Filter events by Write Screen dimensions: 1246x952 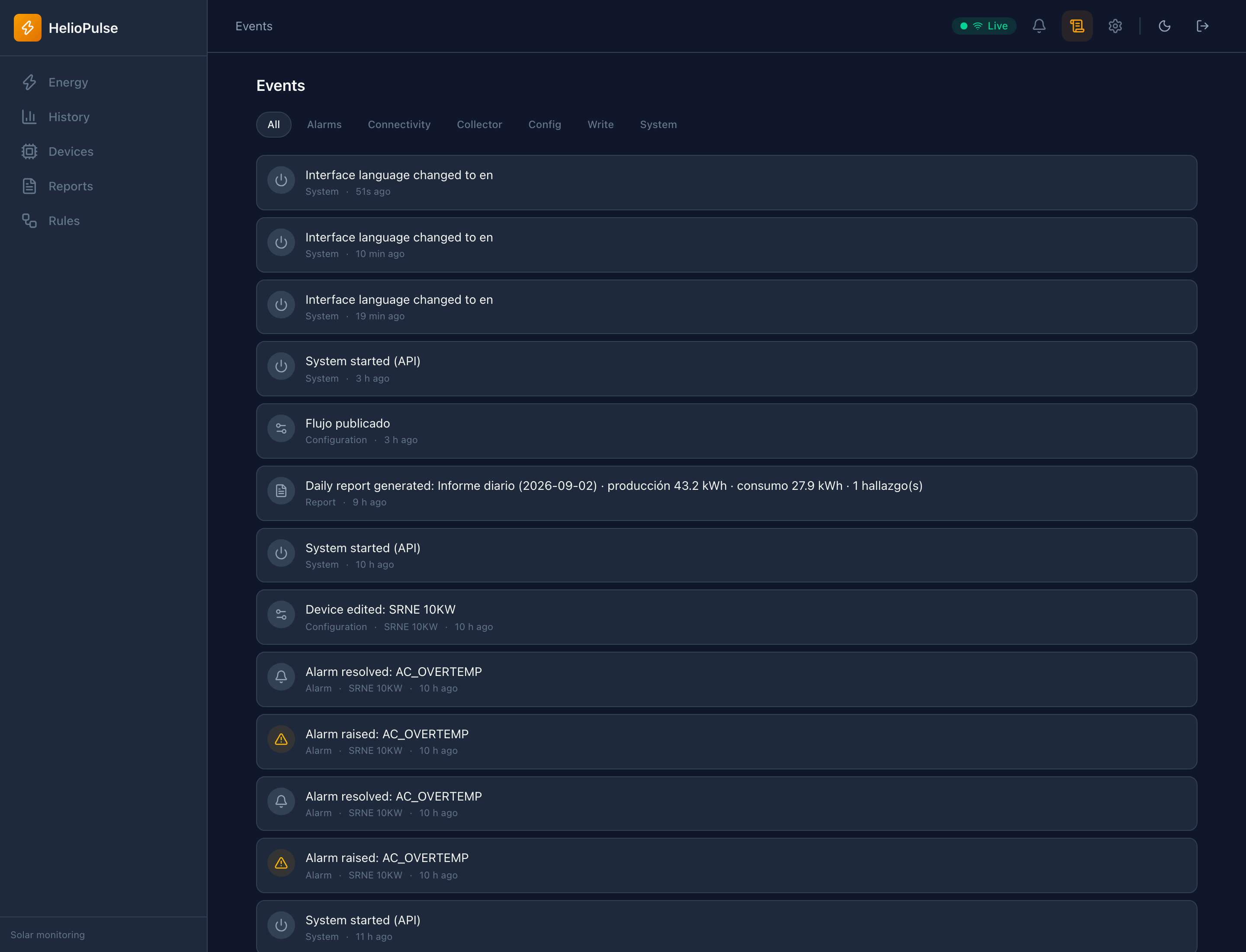(601, 125)
